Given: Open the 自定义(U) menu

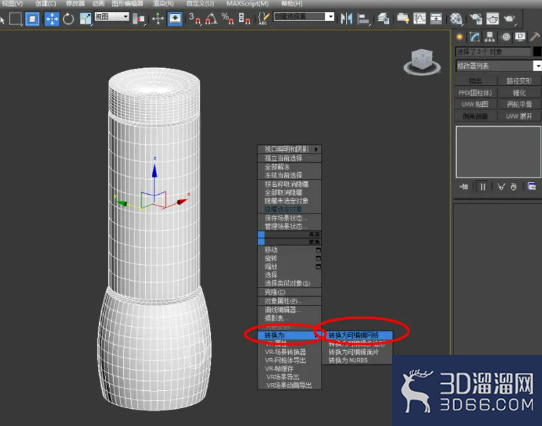Looking at the screenshot, I should pos(200,4).
